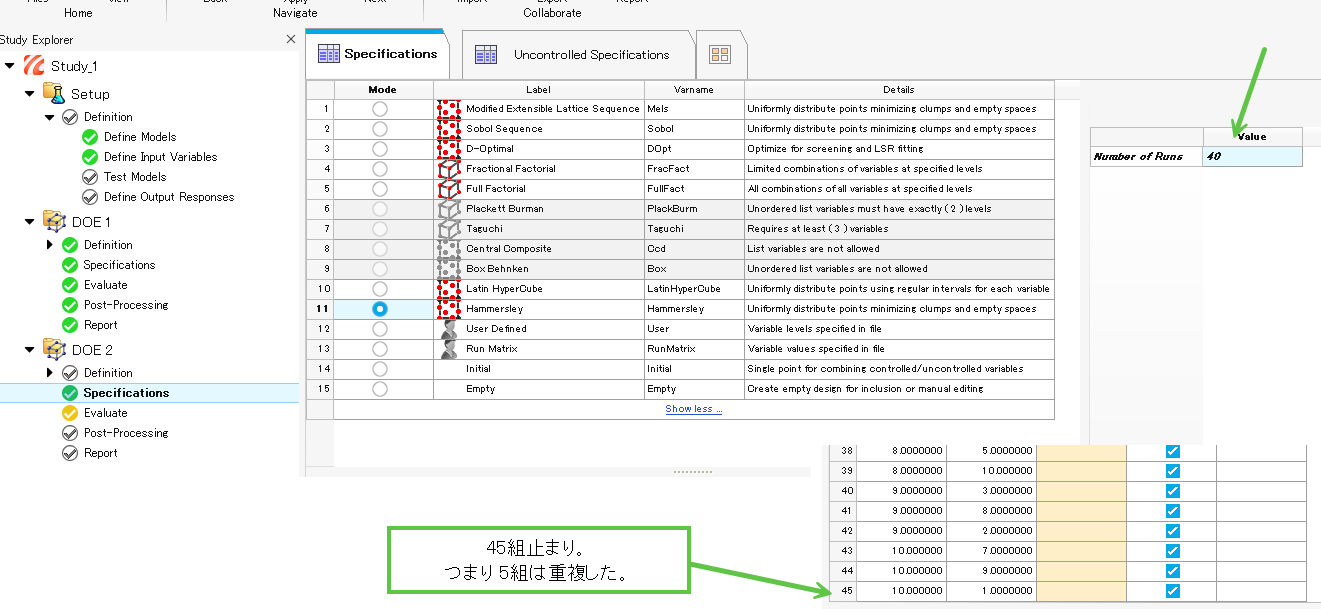Image resolution: width=1321 pixels, height=609 pixels.
Task: Open Define Output Responses step
Action: click(x=169, y=197)
